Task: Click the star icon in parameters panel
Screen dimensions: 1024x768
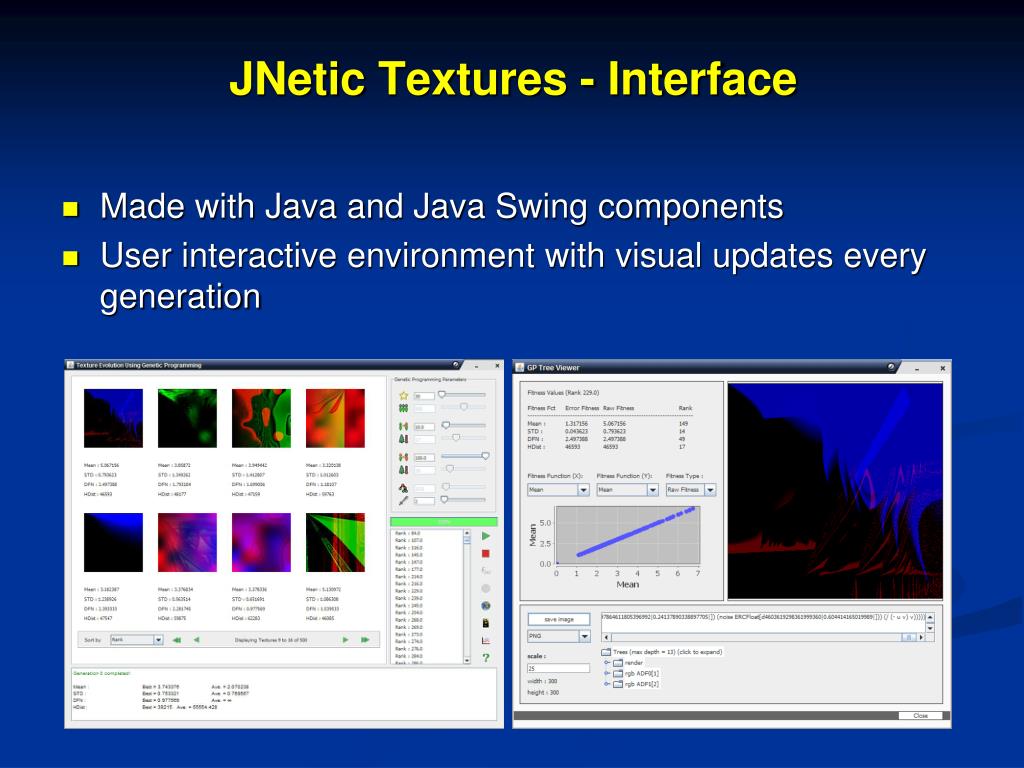Action: point(403,396)
